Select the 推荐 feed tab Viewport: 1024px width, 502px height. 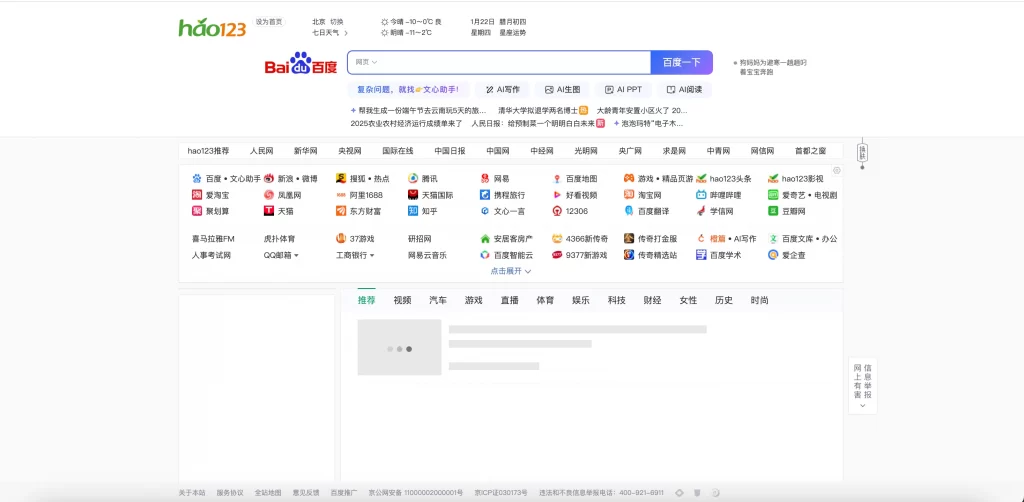(366, 300)
